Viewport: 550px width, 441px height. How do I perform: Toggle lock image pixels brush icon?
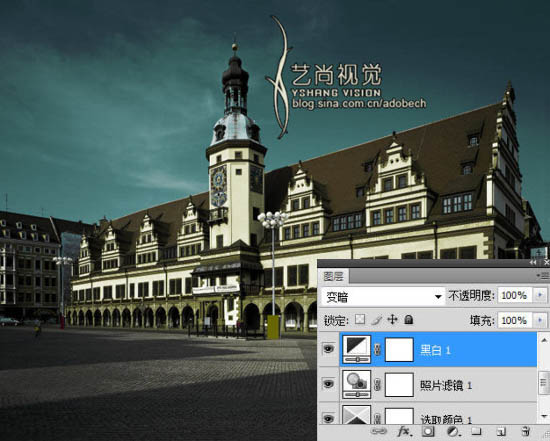pyautogui.click(x=376, y=320)
